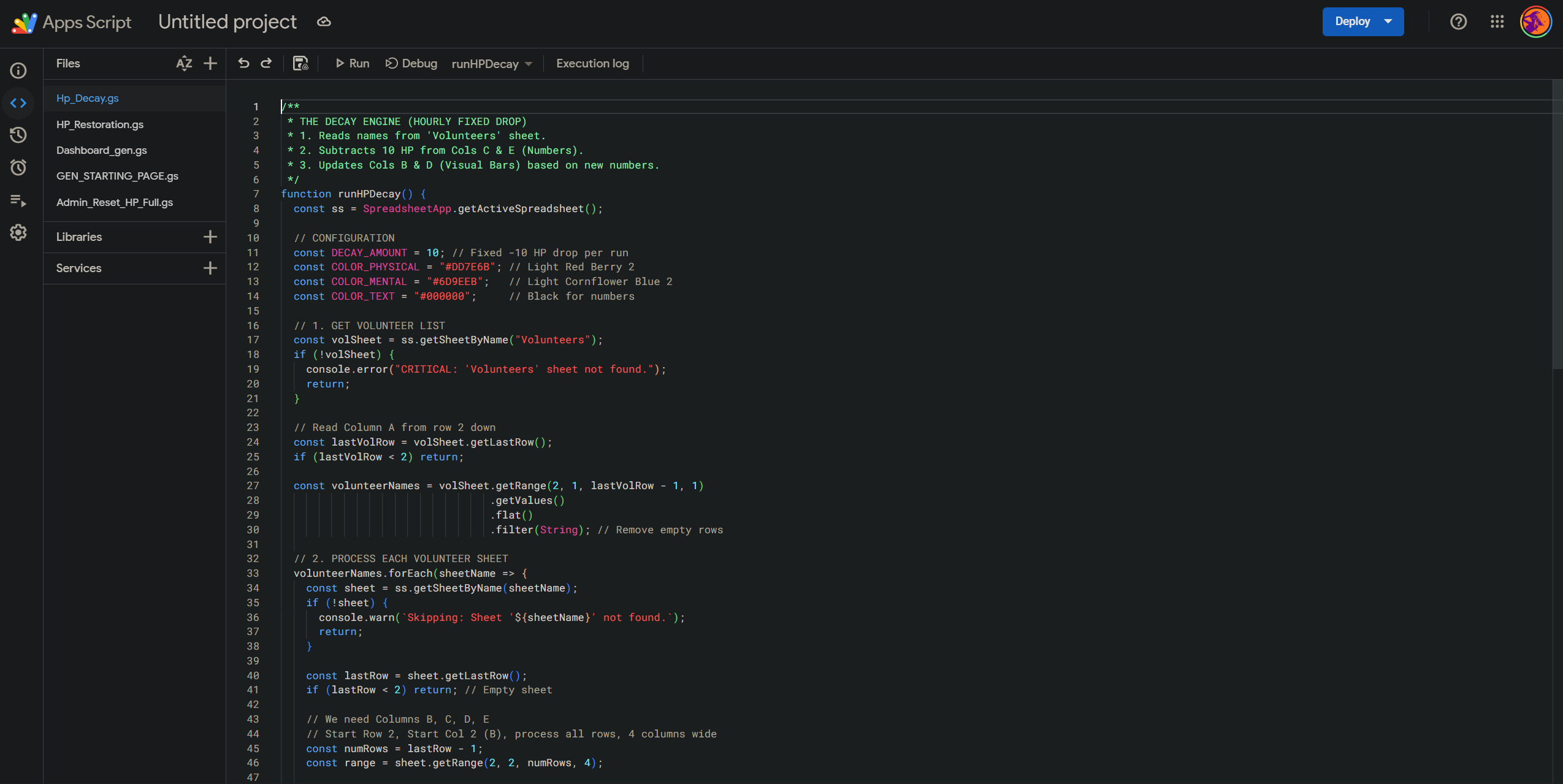Image resolution: width=1563 pixels, height=784 pixels.
Task: Open the Overview info icon in sidebar
Action: [x=18, y=70]
